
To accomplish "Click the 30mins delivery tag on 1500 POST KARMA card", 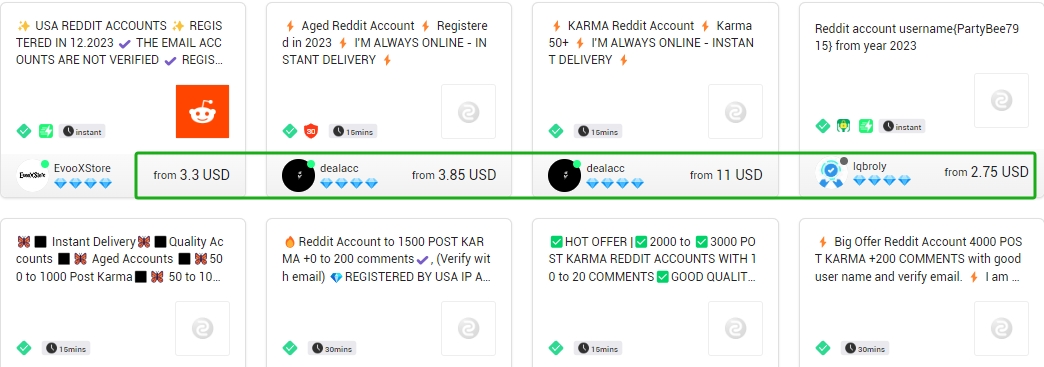I will click(x=332, y=349).
